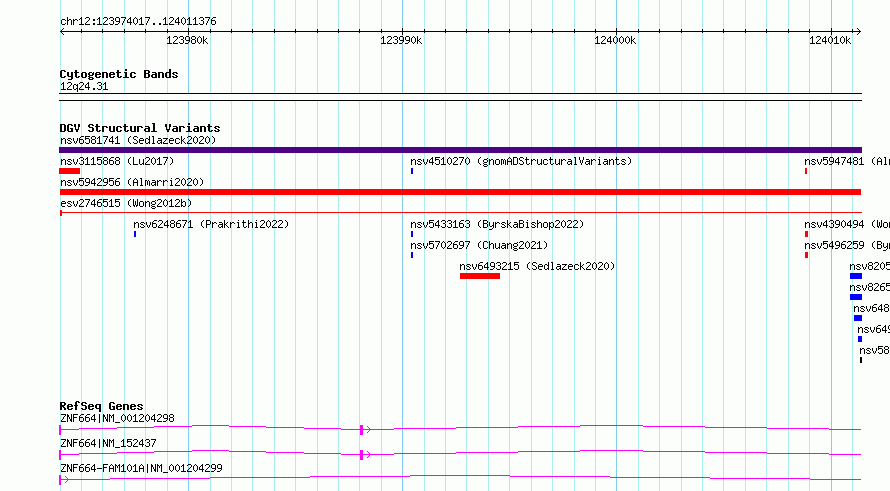Select the exon marker on ZNF664|NM_152437
The width and height of the screenshot is (890, 491).
[x=362, y=455]
